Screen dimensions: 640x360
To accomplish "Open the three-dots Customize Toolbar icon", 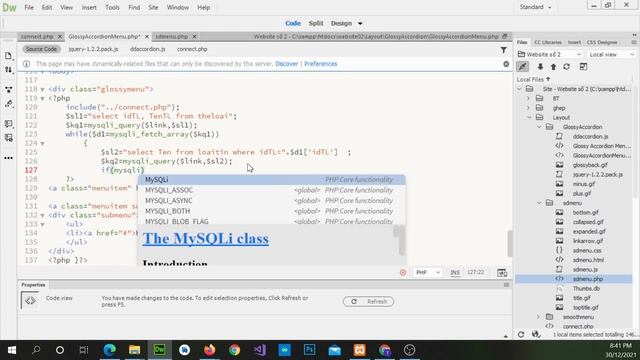I will (8, 158).
